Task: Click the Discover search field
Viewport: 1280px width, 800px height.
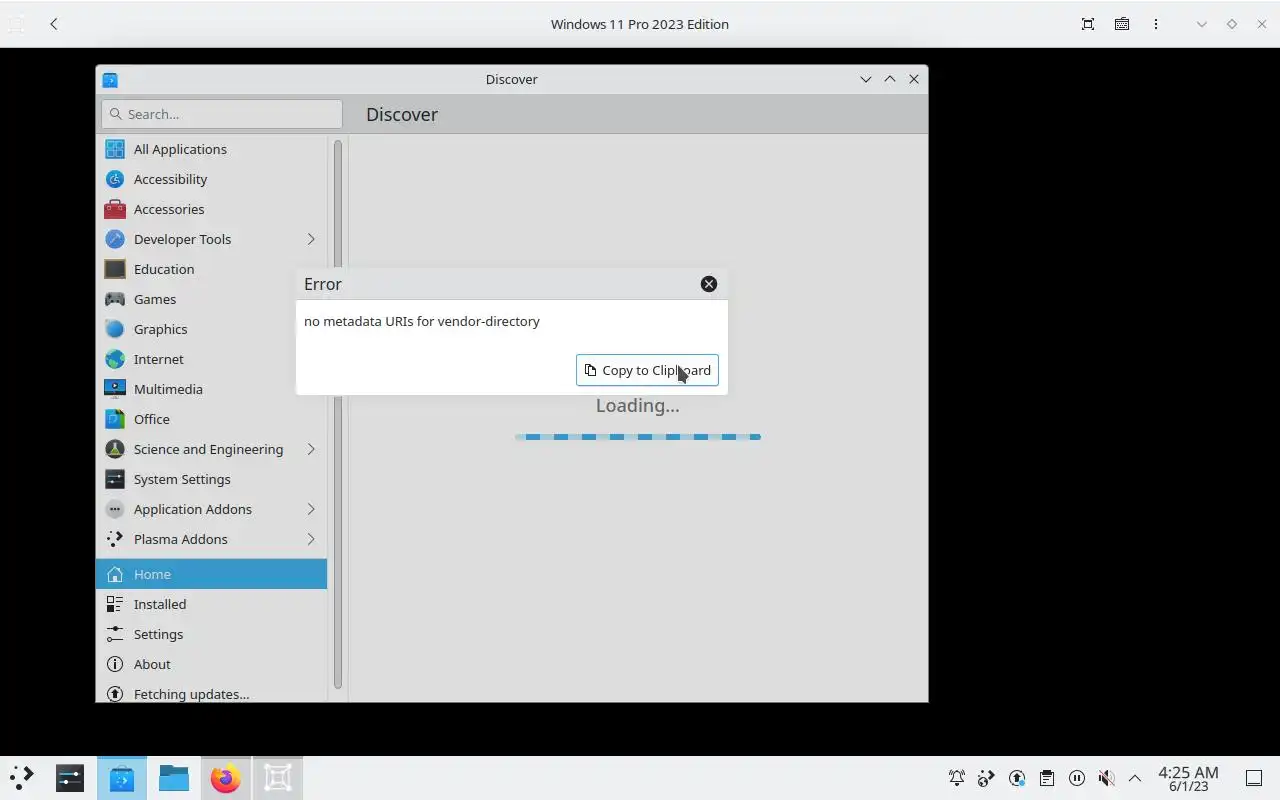Action: click(222, 114)
